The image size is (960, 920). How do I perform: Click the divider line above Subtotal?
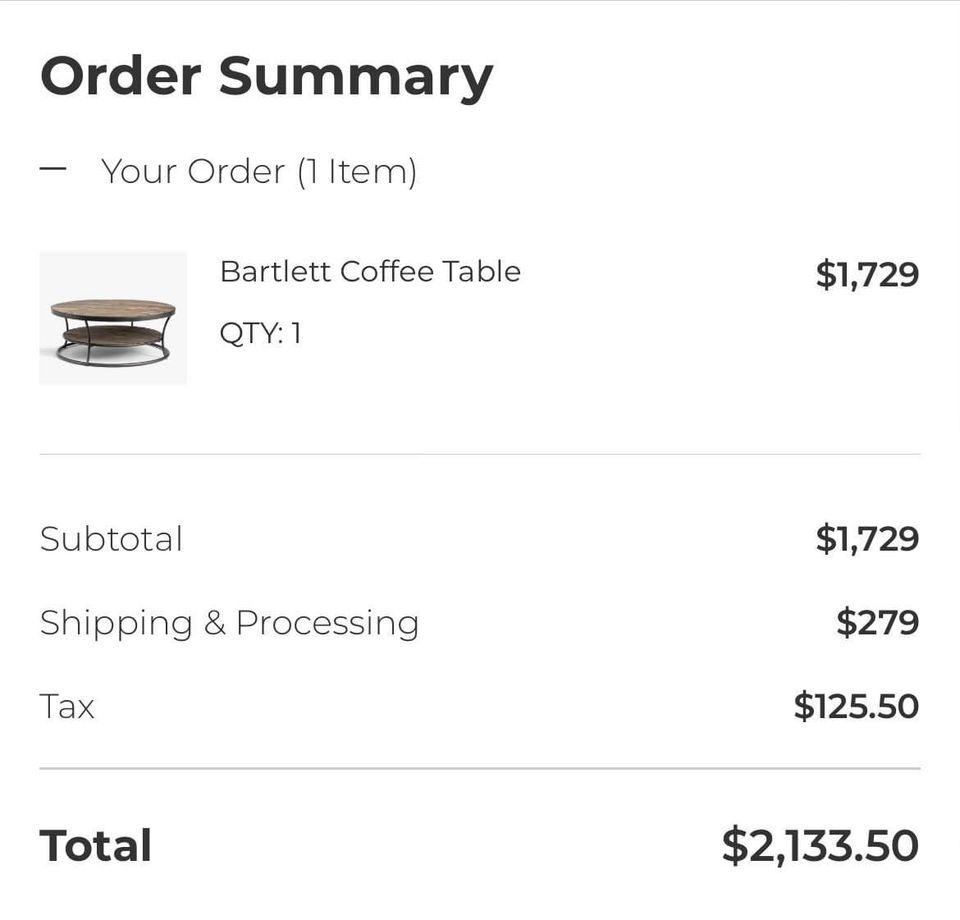[480, 454]
